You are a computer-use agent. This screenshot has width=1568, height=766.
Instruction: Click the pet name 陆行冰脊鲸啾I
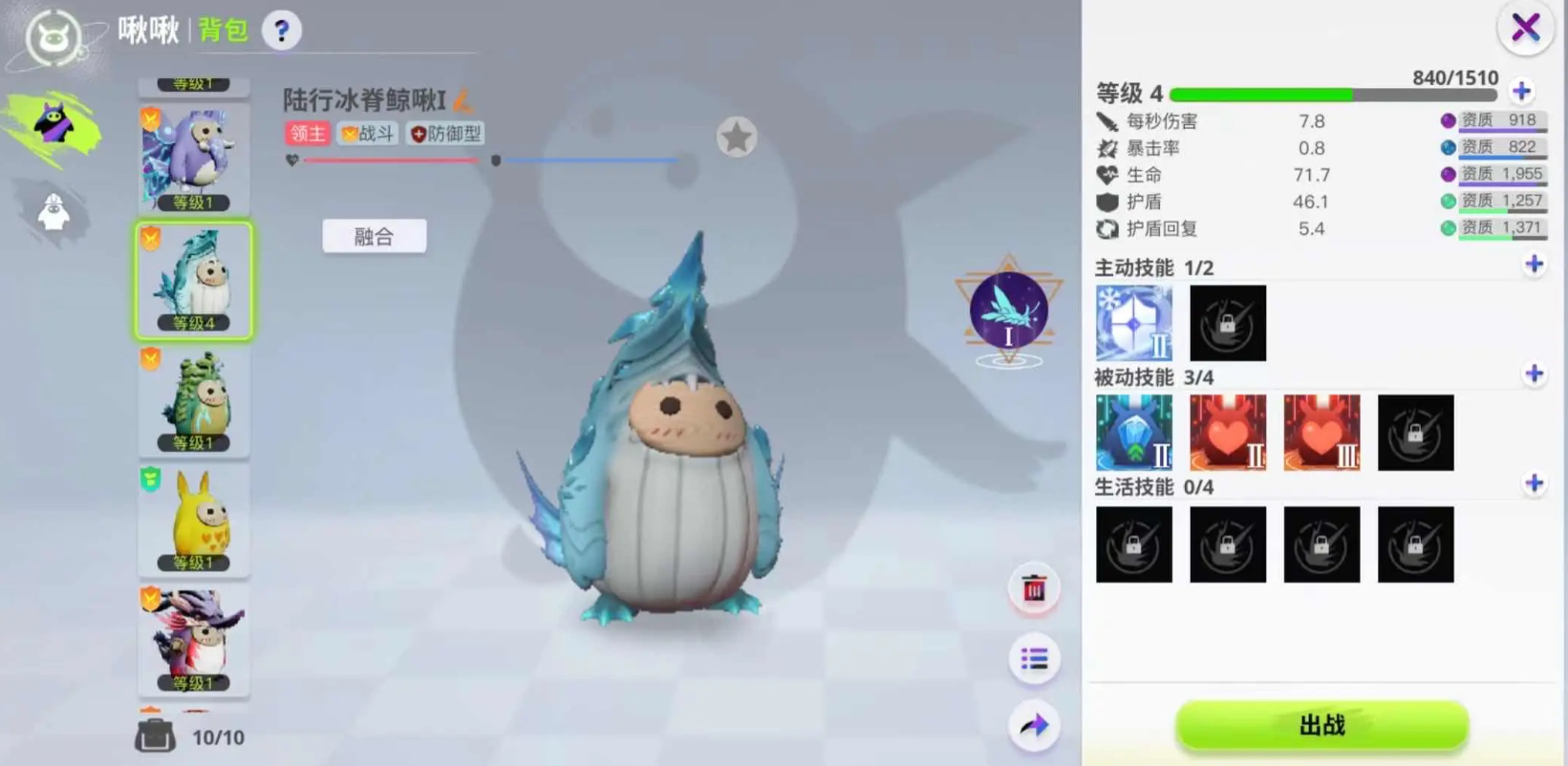364,100
